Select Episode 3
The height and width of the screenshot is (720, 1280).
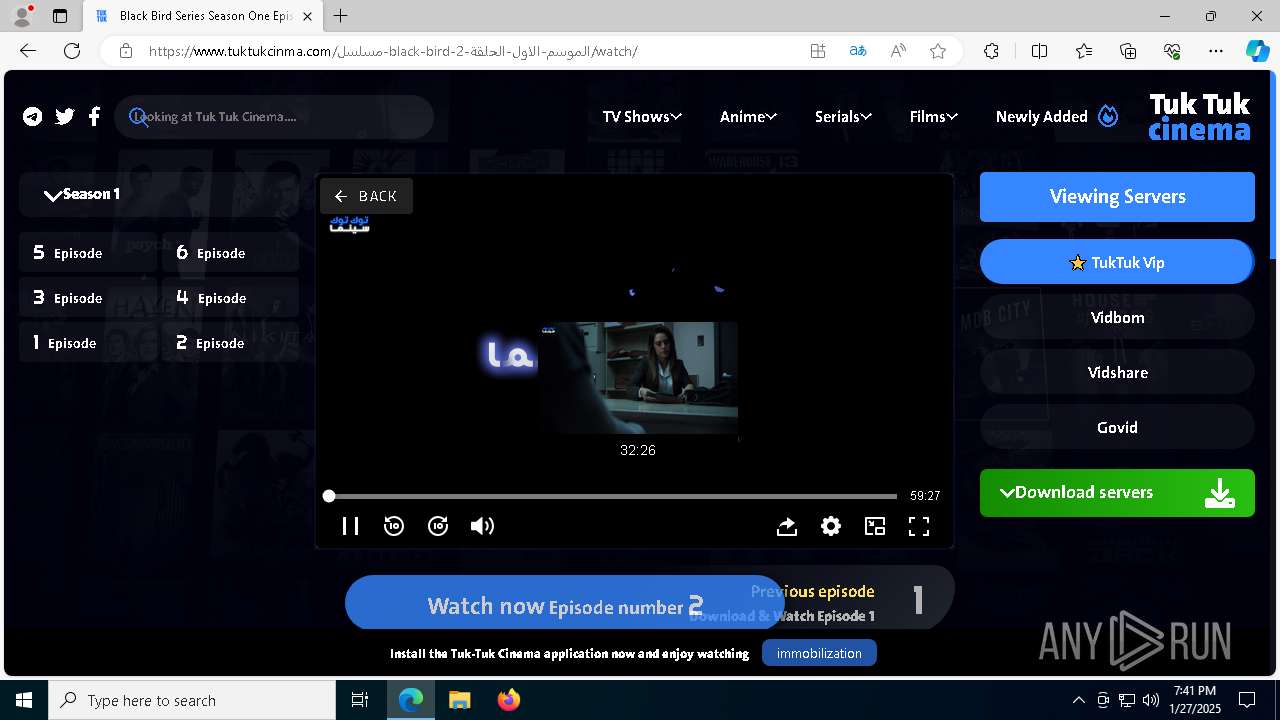[88, 298]
